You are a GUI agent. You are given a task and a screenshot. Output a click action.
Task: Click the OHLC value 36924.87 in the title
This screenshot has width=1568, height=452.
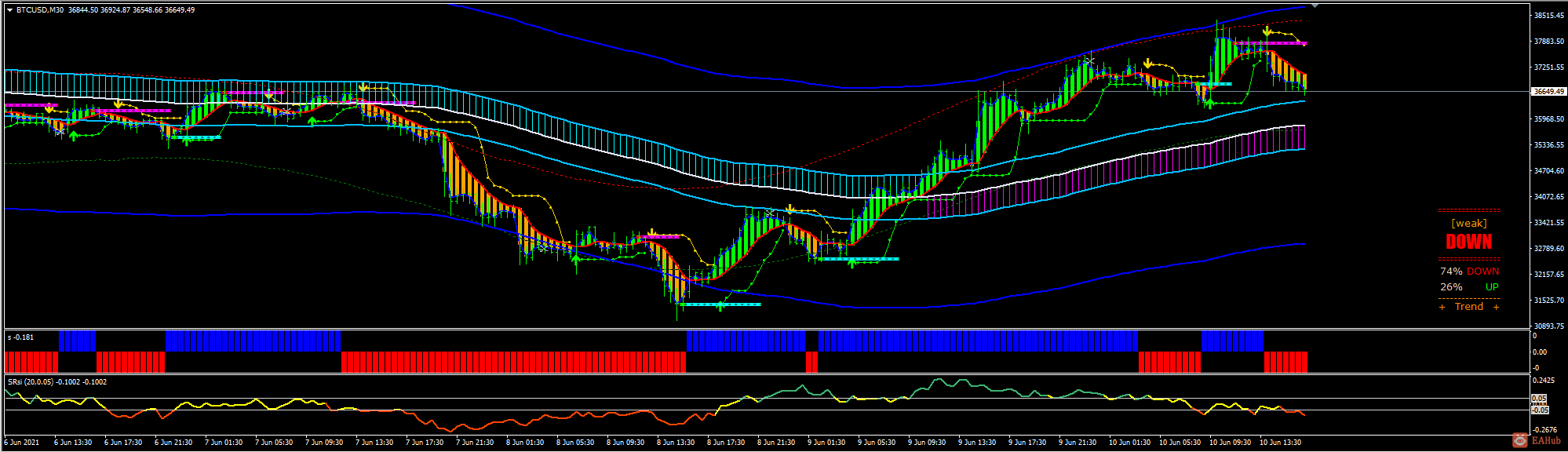coord(116,10)
